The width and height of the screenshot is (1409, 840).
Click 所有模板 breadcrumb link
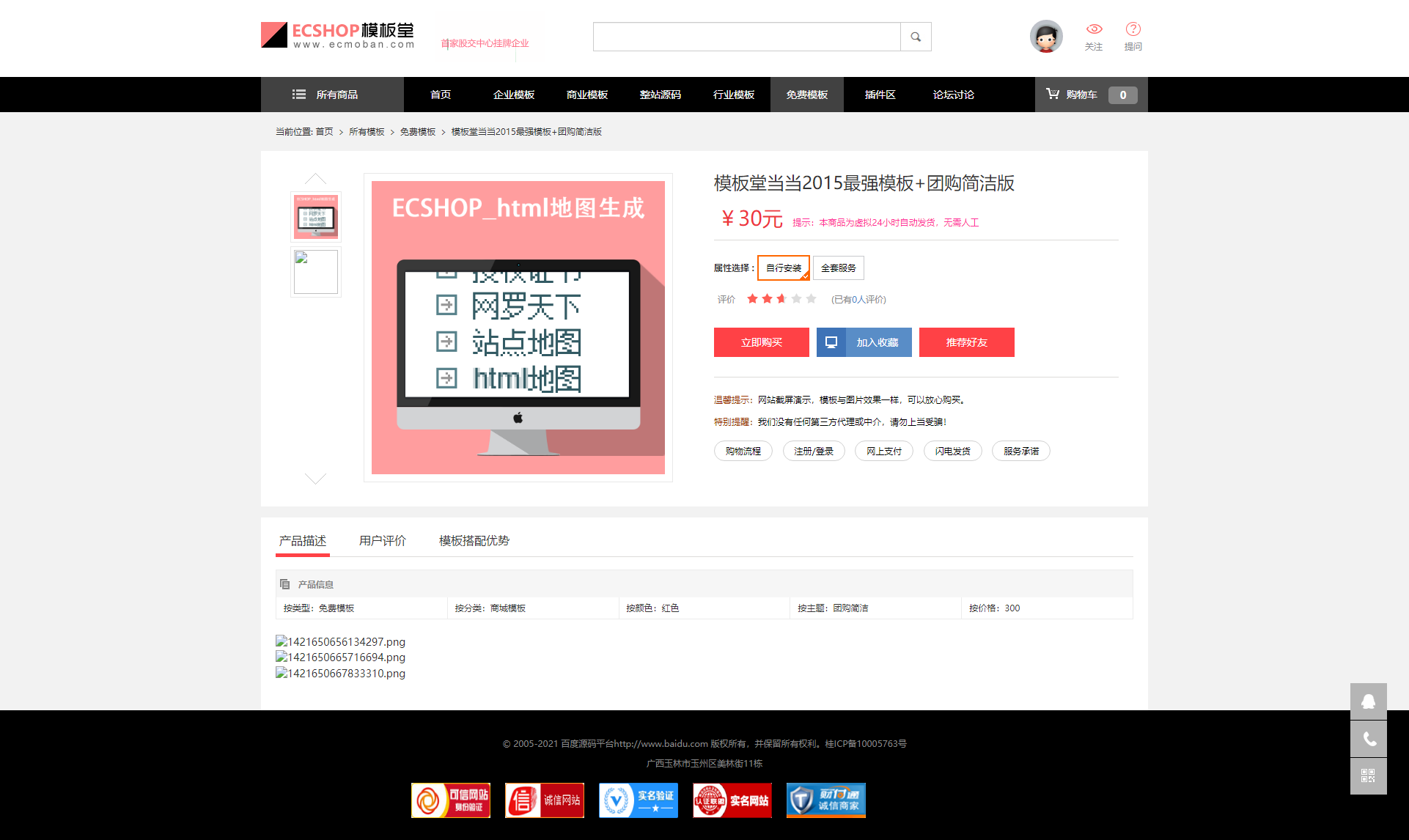(x=367, y=132)
